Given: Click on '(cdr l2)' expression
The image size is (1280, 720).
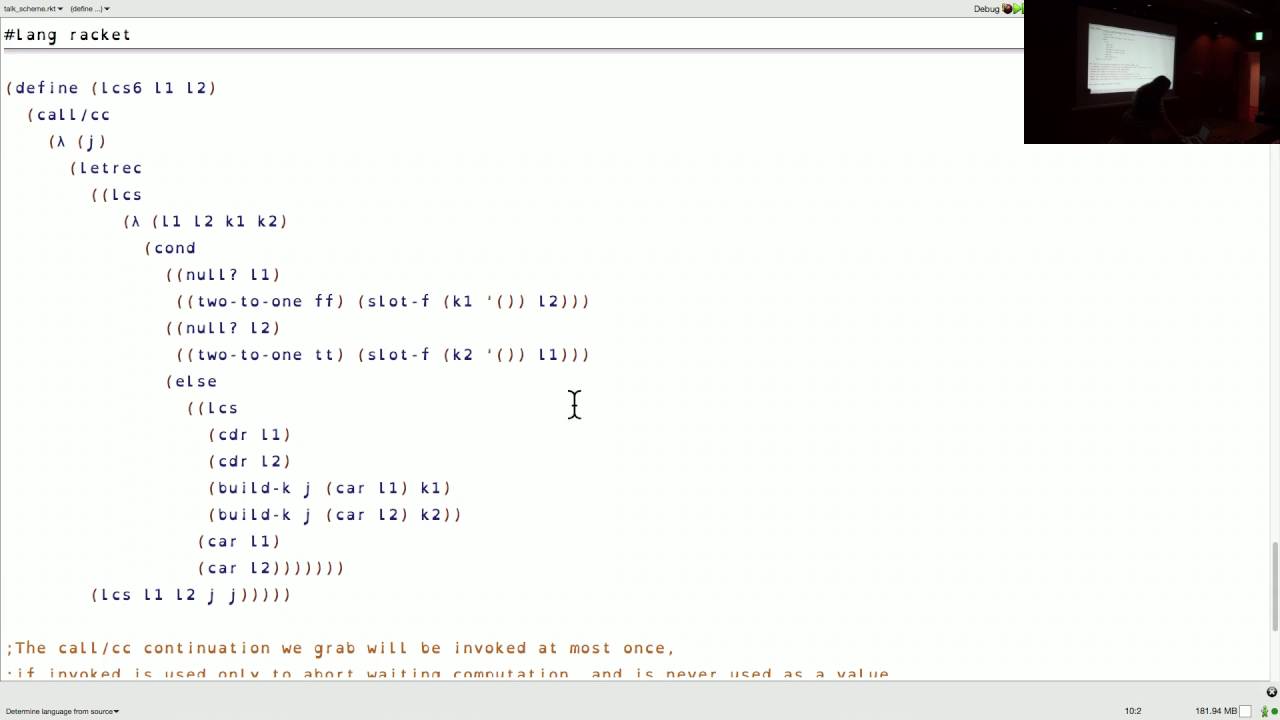Looking at the screenshot, I should click(250, 461).
